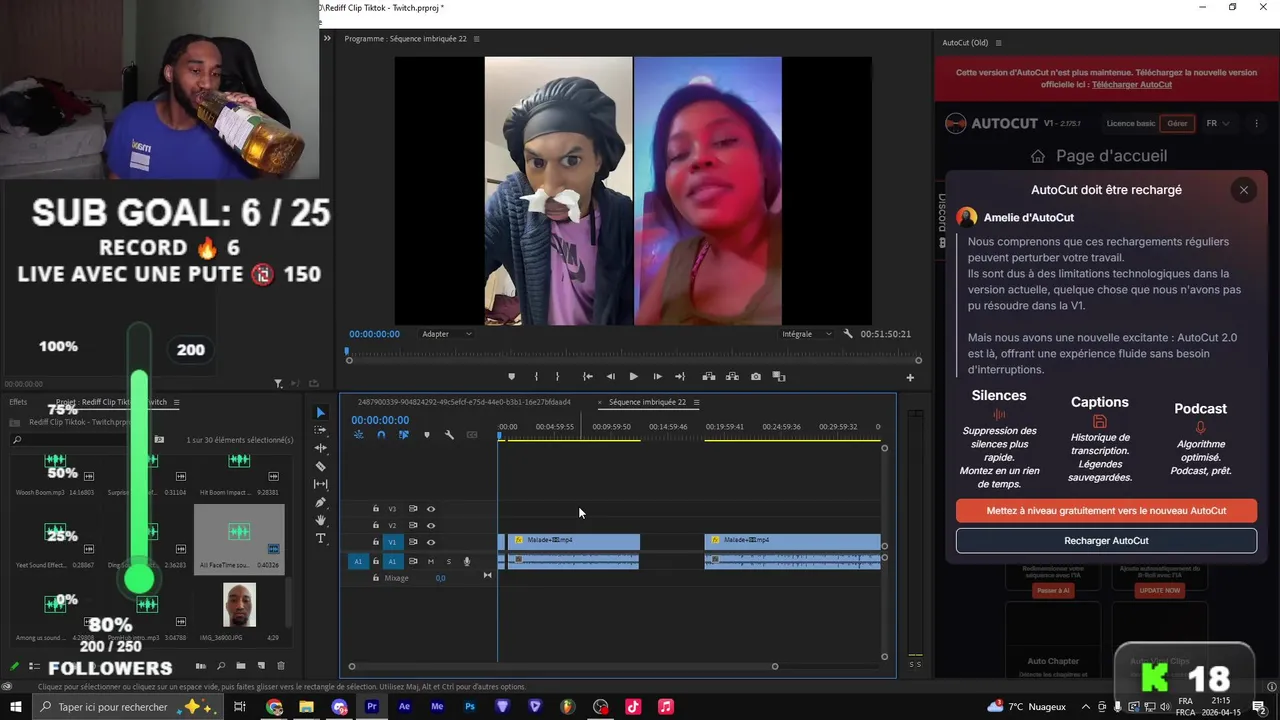Mute the A1 audio track
Image resolution: width=1280 pixels, height=720 pixels.
tap(431, 562)
